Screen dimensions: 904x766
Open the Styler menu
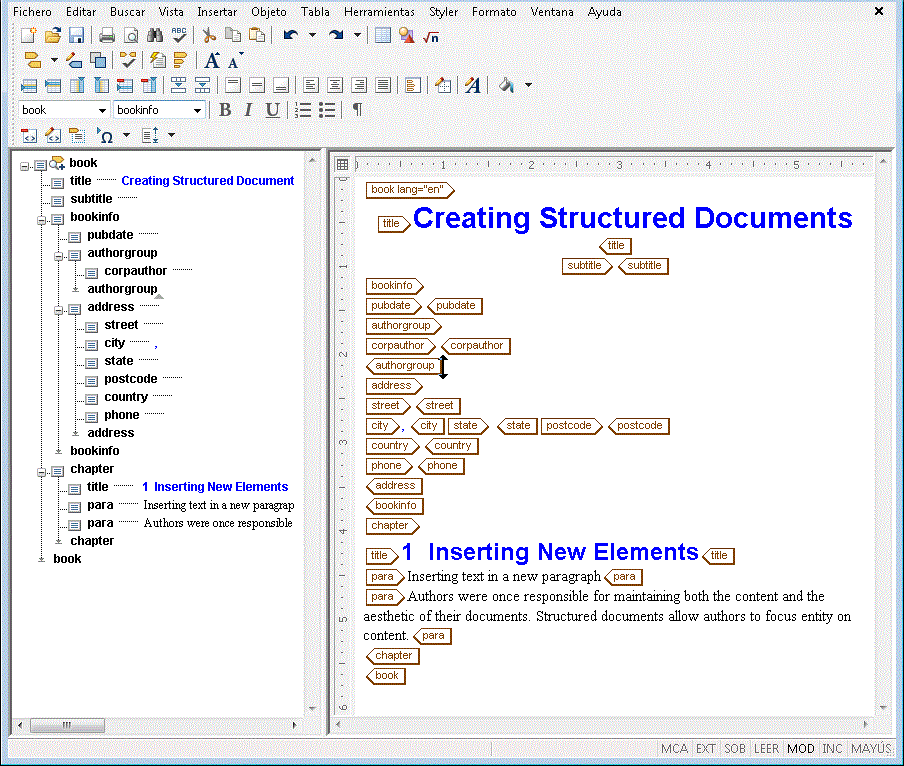443,12
